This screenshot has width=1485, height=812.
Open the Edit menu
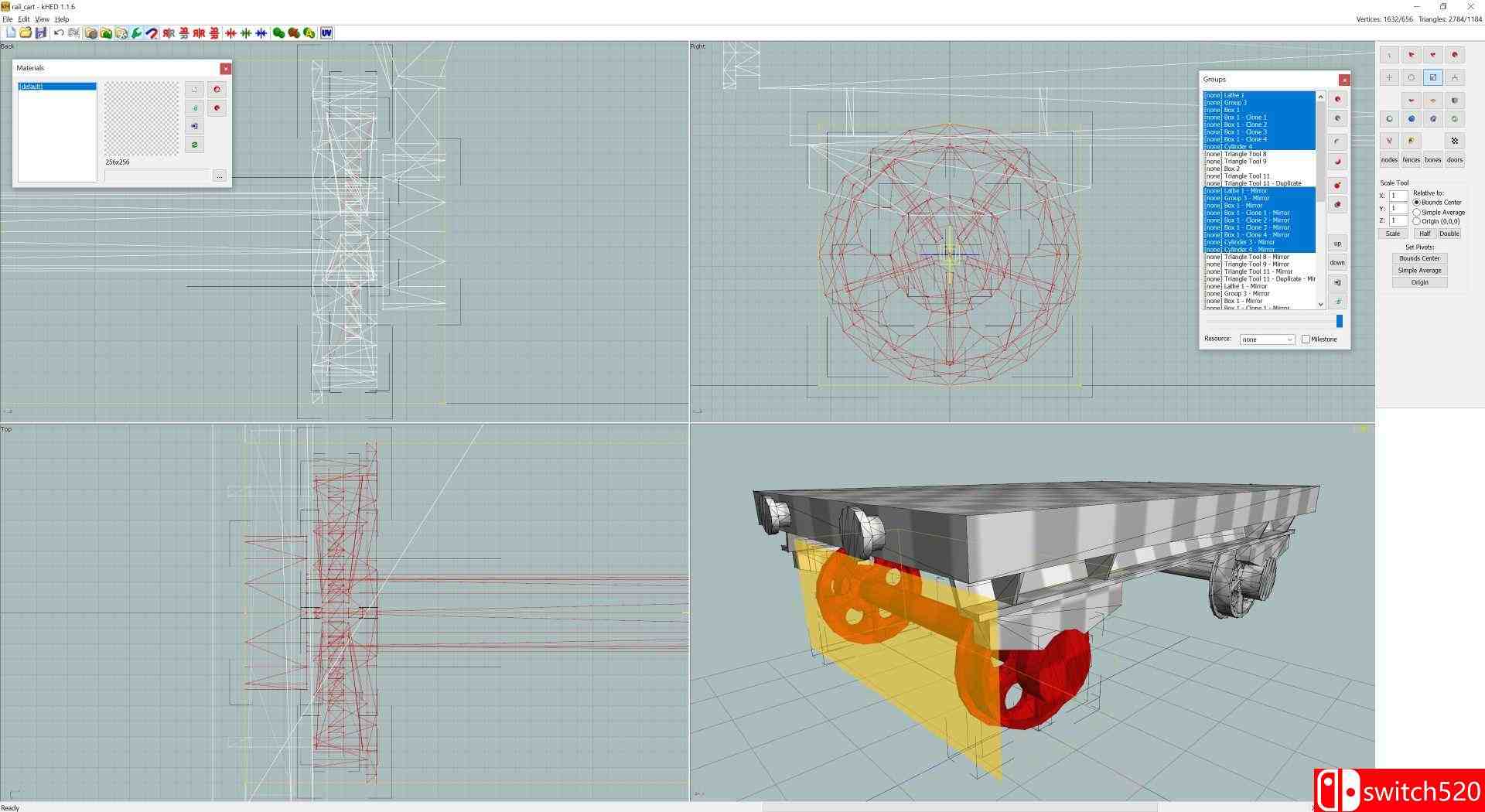point(24,19)
